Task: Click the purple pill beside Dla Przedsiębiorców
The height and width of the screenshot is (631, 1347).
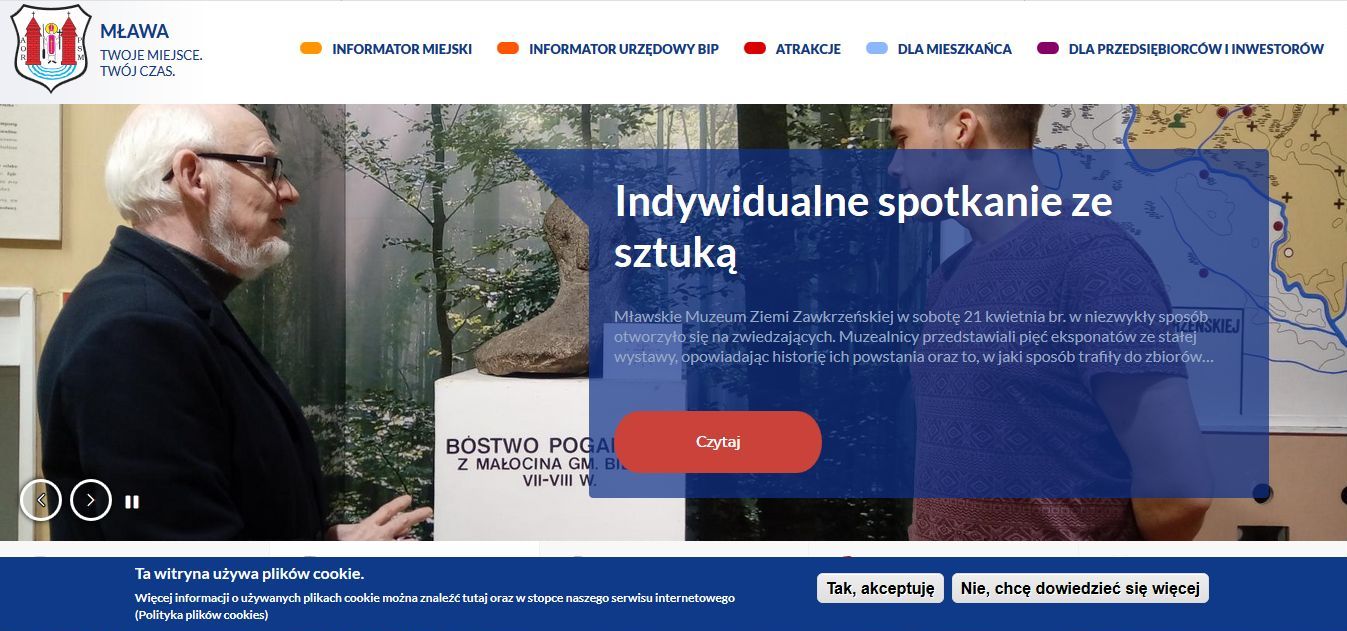Action: [1048, 48]
